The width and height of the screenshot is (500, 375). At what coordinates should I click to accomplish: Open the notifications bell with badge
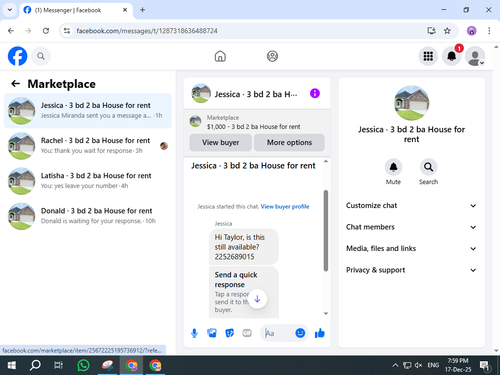coord(452,56)
